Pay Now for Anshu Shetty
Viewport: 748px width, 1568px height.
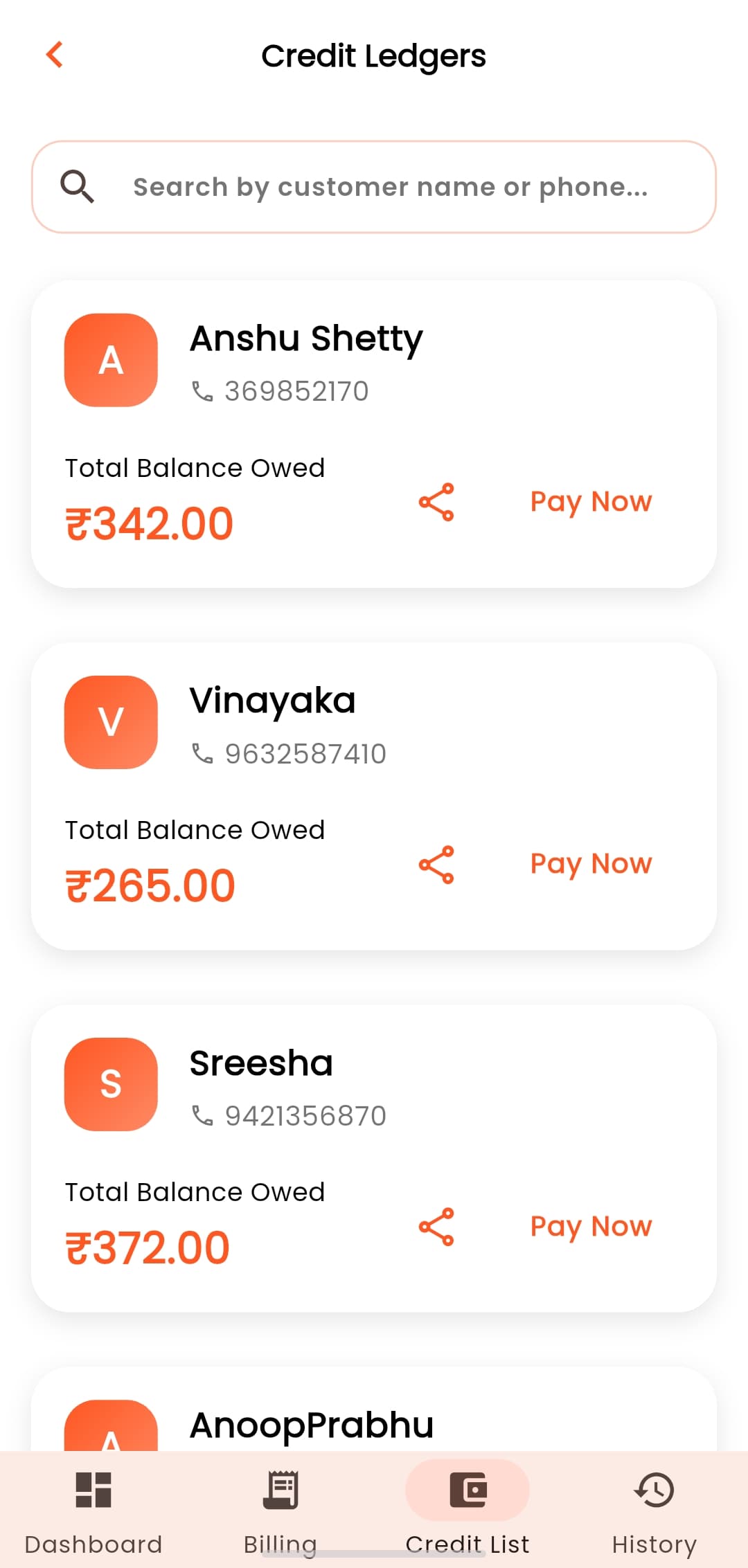pos(591,501)
